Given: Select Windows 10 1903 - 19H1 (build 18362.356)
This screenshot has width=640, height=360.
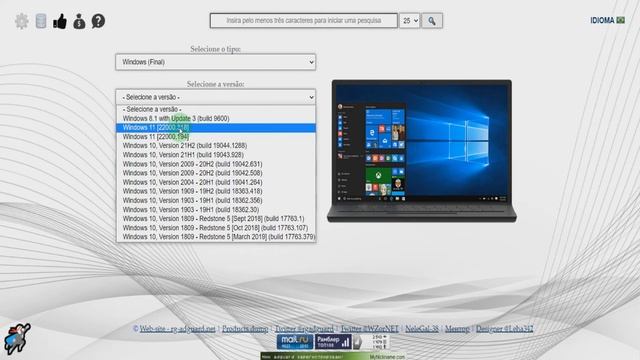Looking at the screenshot, I should [216, 200].
